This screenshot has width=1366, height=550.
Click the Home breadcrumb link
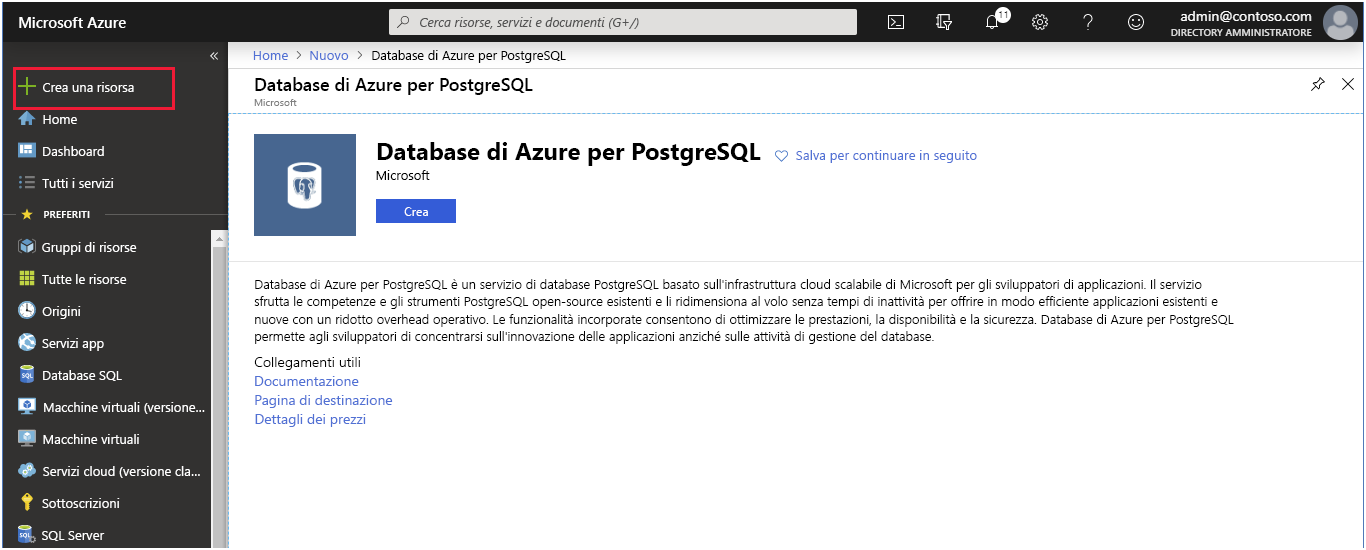pyautogui.click(x=270, y=56)
